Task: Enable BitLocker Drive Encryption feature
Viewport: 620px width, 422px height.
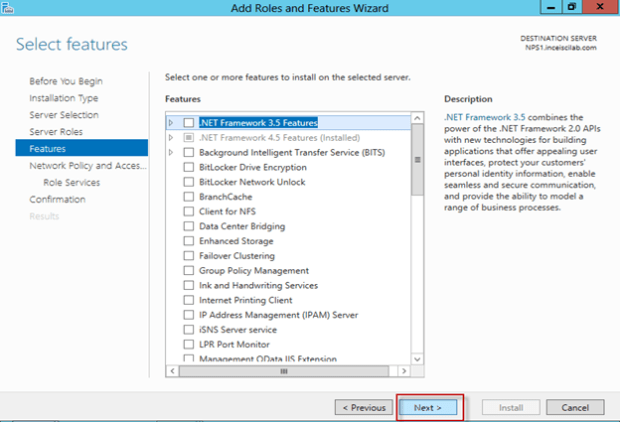Action: click(189, 167)
